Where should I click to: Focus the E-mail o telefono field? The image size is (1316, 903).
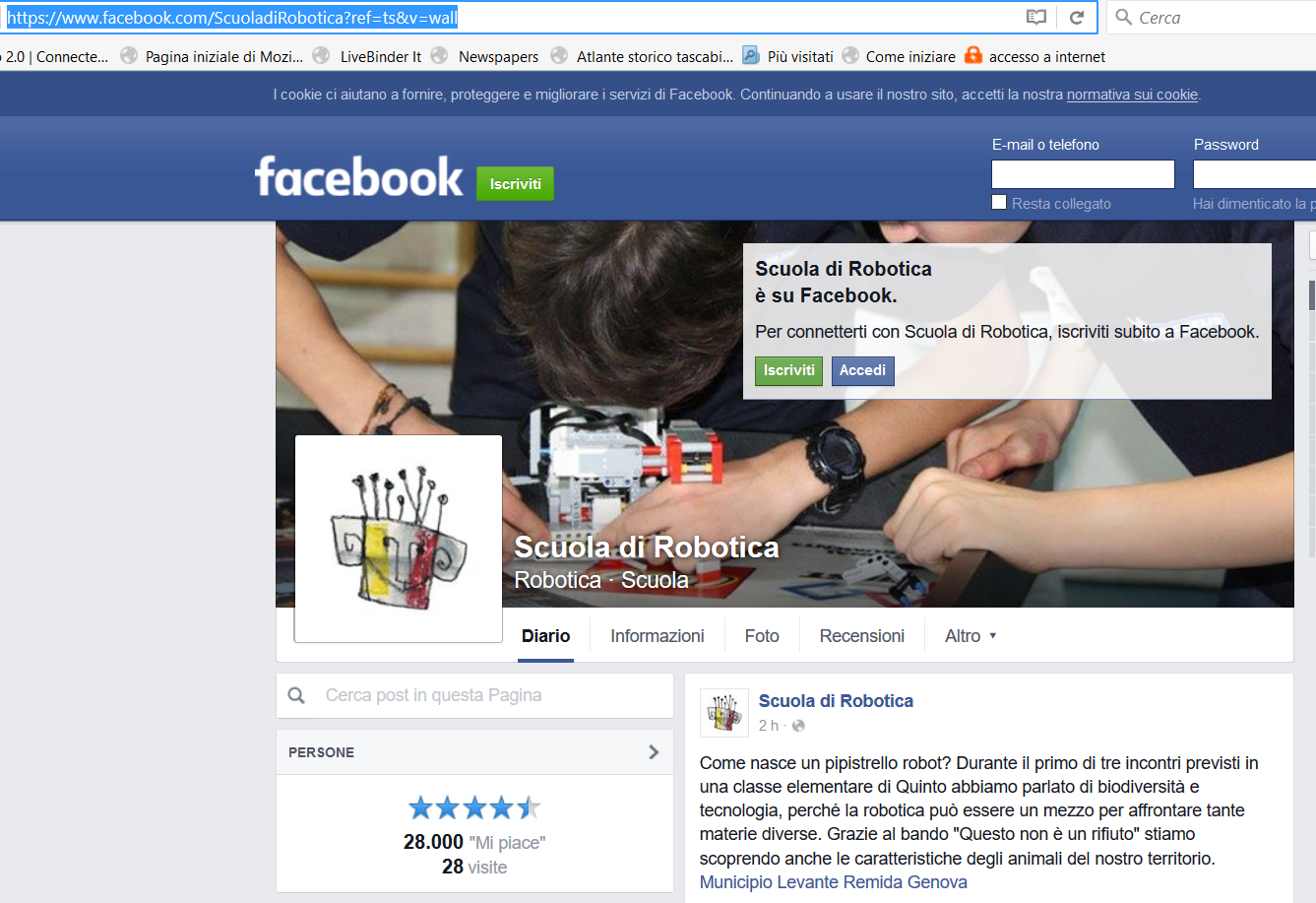(x=1083, y=174)
